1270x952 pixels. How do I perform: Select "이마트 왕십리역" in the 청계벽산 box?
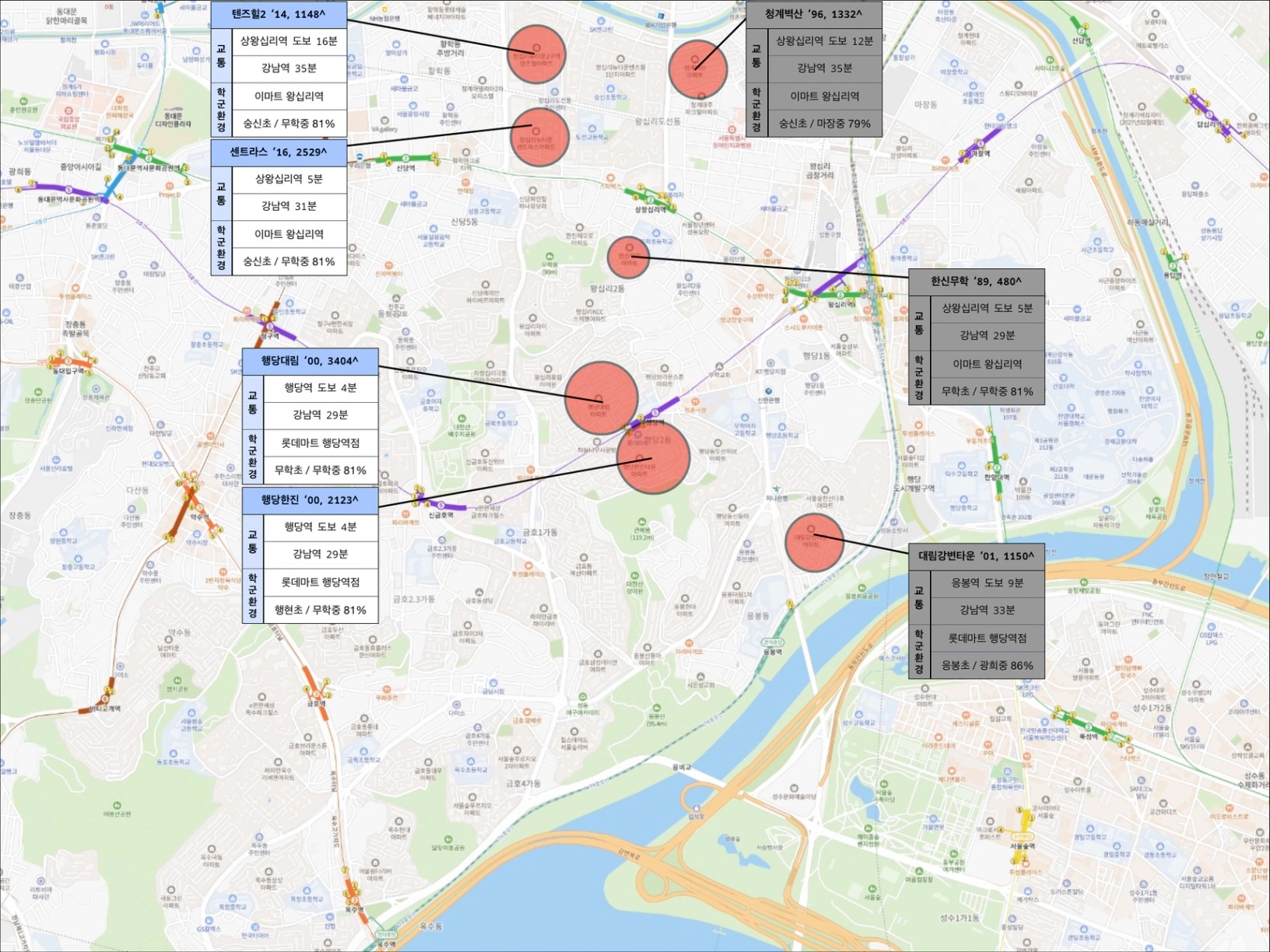[825, 96]
